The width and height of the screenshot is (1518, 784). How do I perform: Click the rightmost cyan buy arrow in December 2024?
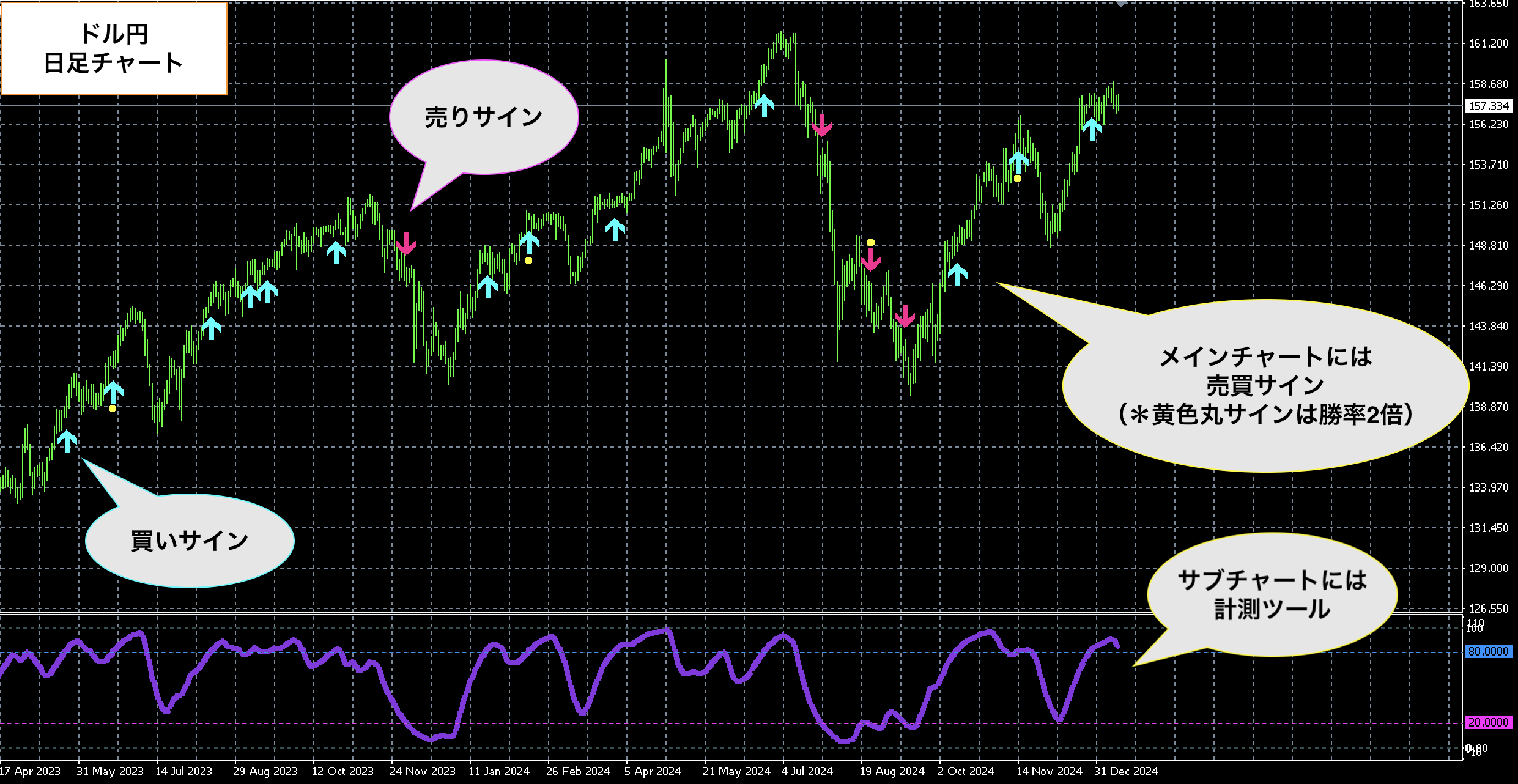pos(1092,129)
